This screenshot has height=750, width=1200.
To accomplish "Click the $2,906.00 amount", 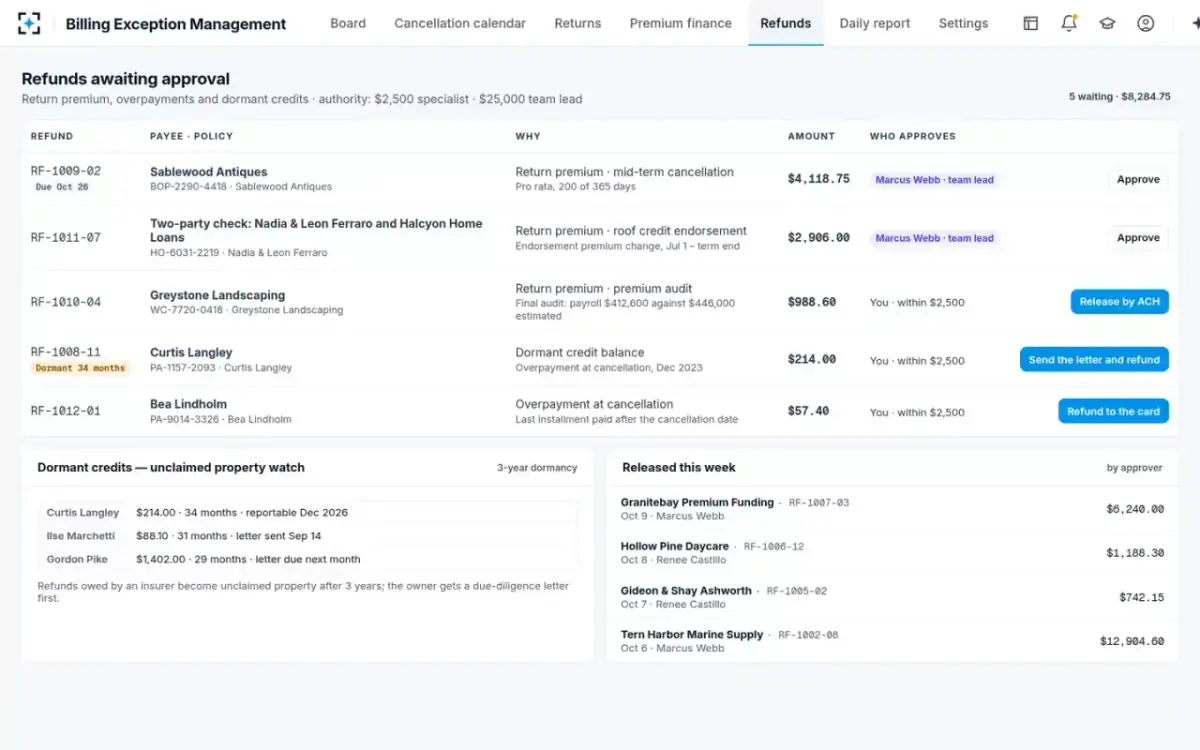I will (x=819, y=238).
